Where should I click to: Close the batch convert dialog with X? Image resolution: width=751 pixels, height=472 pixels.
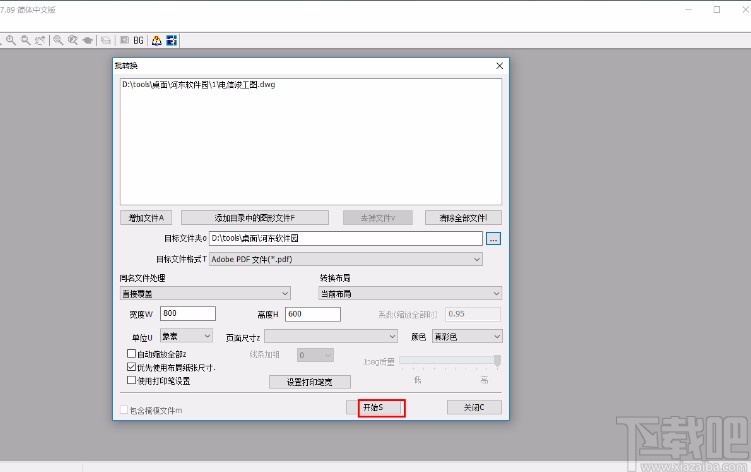(x=500, y=66)
